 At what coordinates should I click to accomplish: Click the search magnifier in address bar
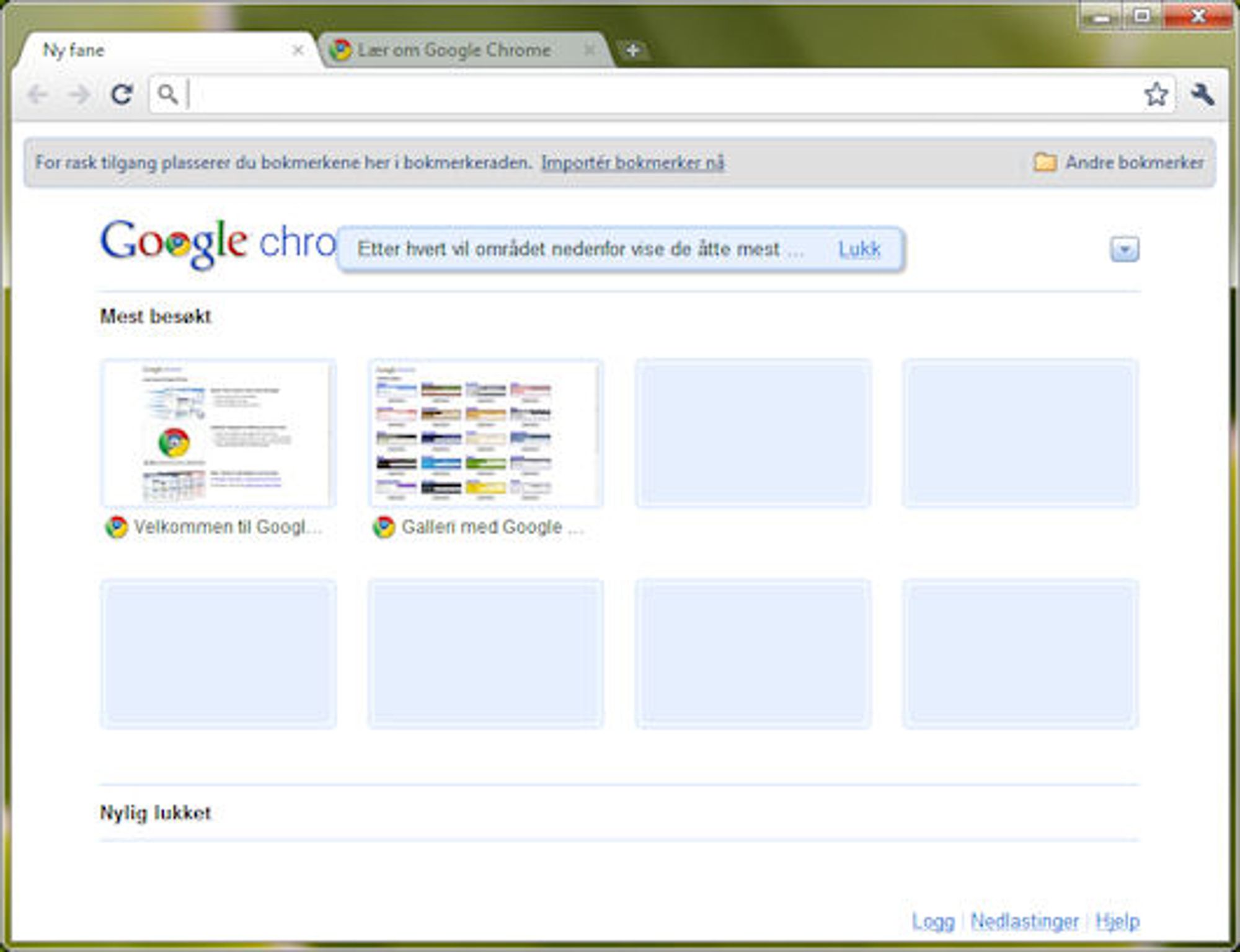[x=167, y=94]
